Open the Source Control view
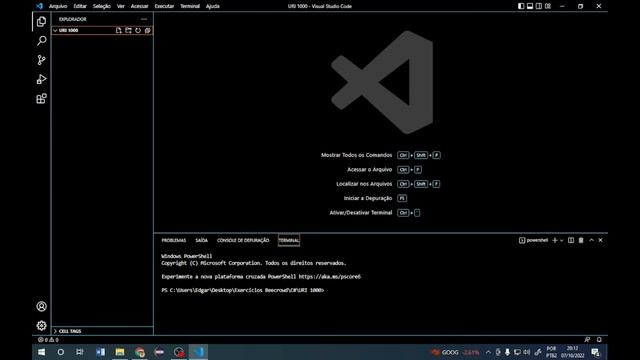This screenshot has height=360, width=640. (x=41, y=60)
